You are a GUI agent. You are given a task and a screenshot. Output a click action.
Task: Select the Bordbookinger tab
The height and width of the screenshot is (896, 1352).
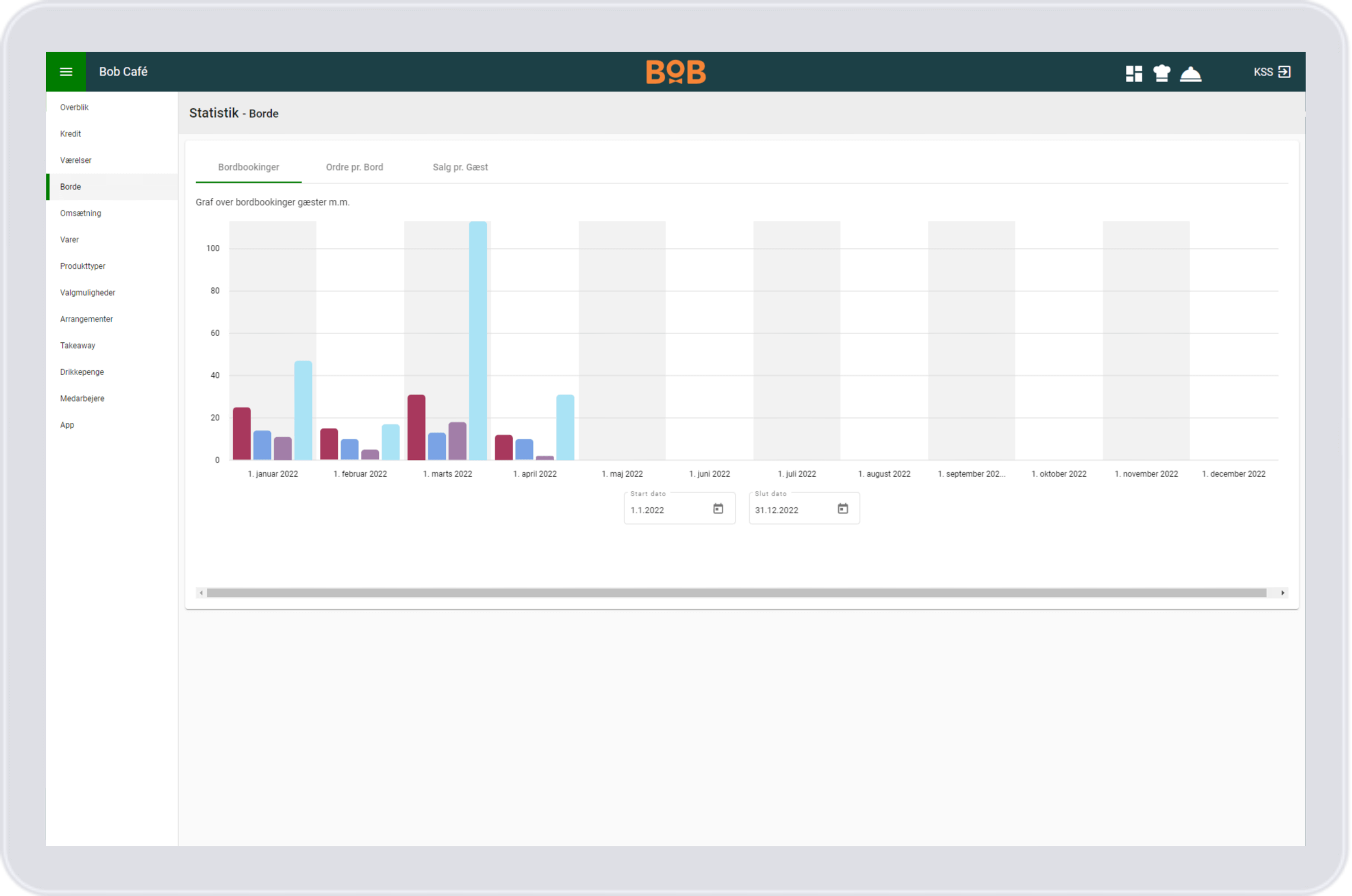click(248, 167)
